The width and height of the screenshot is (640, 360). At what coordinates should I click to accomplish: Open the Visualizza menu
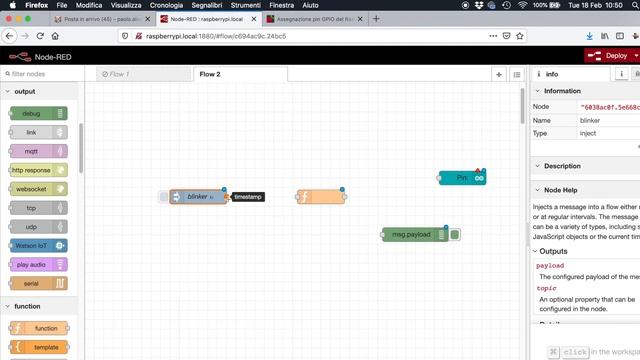tap(126, 5)
